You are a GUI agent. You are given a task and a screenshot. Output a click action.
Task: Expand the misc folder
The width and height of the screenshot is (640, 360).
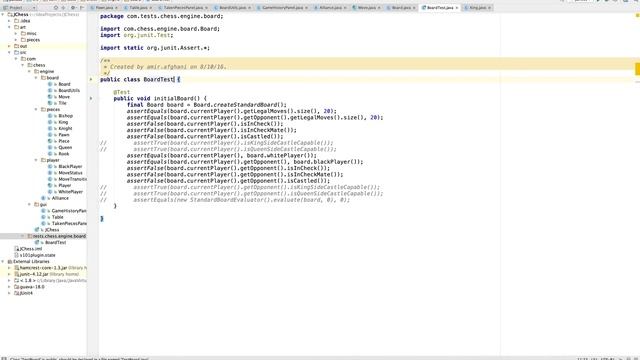coord(16,33)
